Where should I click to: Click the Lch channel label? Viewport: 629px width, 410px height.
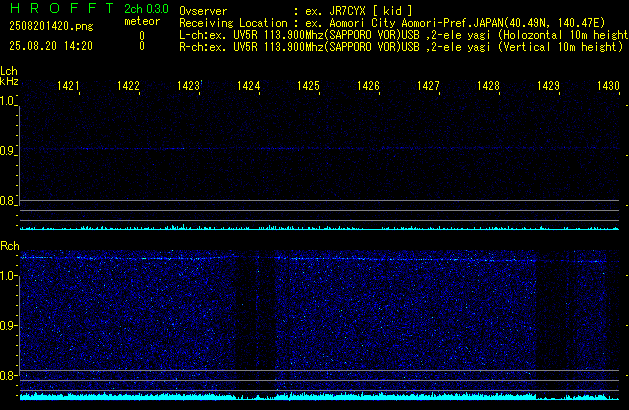coord(9,71)
